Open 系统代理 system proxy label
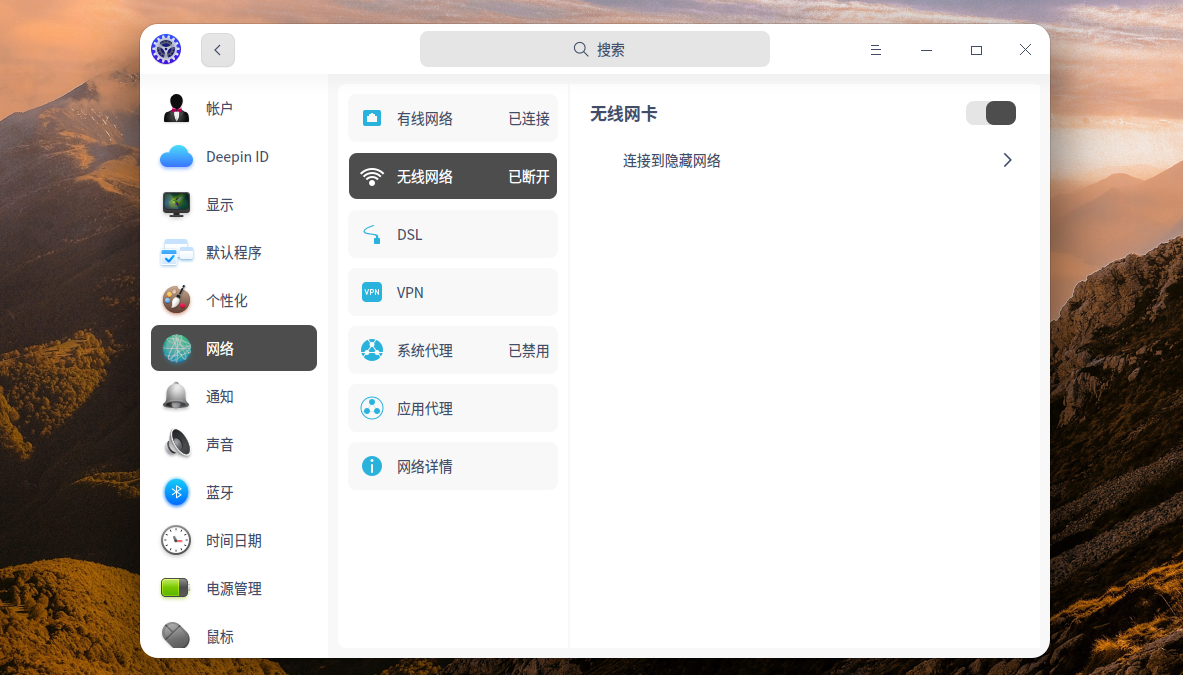 click(425, 351)
